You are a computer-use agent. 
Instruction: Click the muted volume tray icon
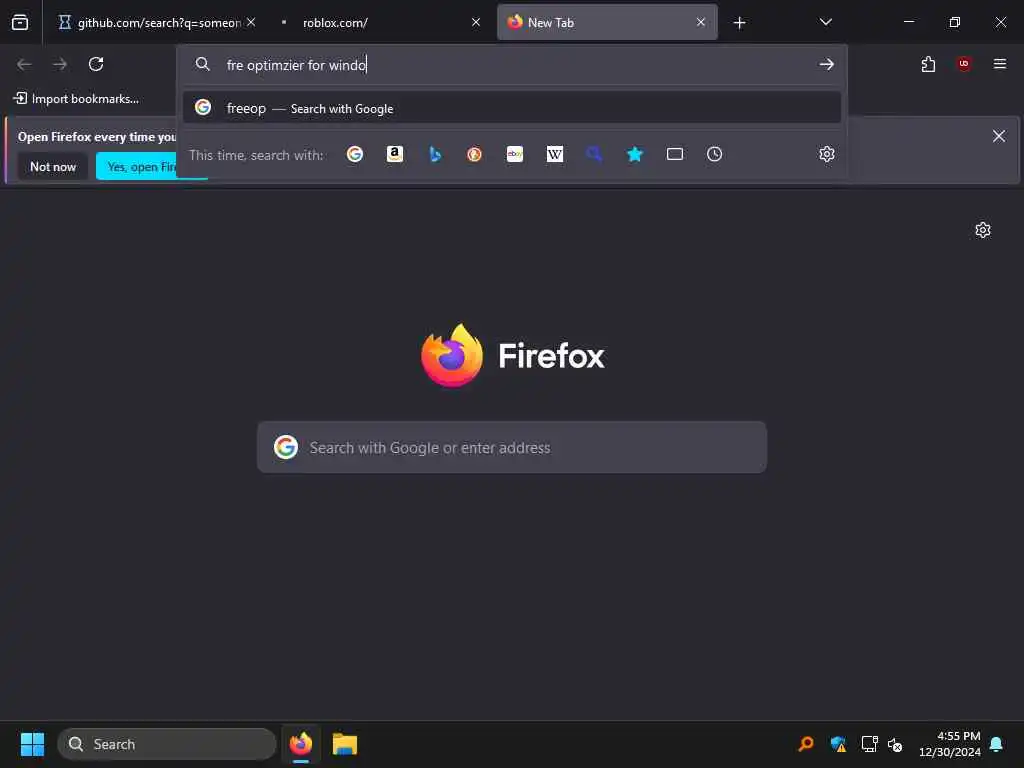[x=895, y=744]
